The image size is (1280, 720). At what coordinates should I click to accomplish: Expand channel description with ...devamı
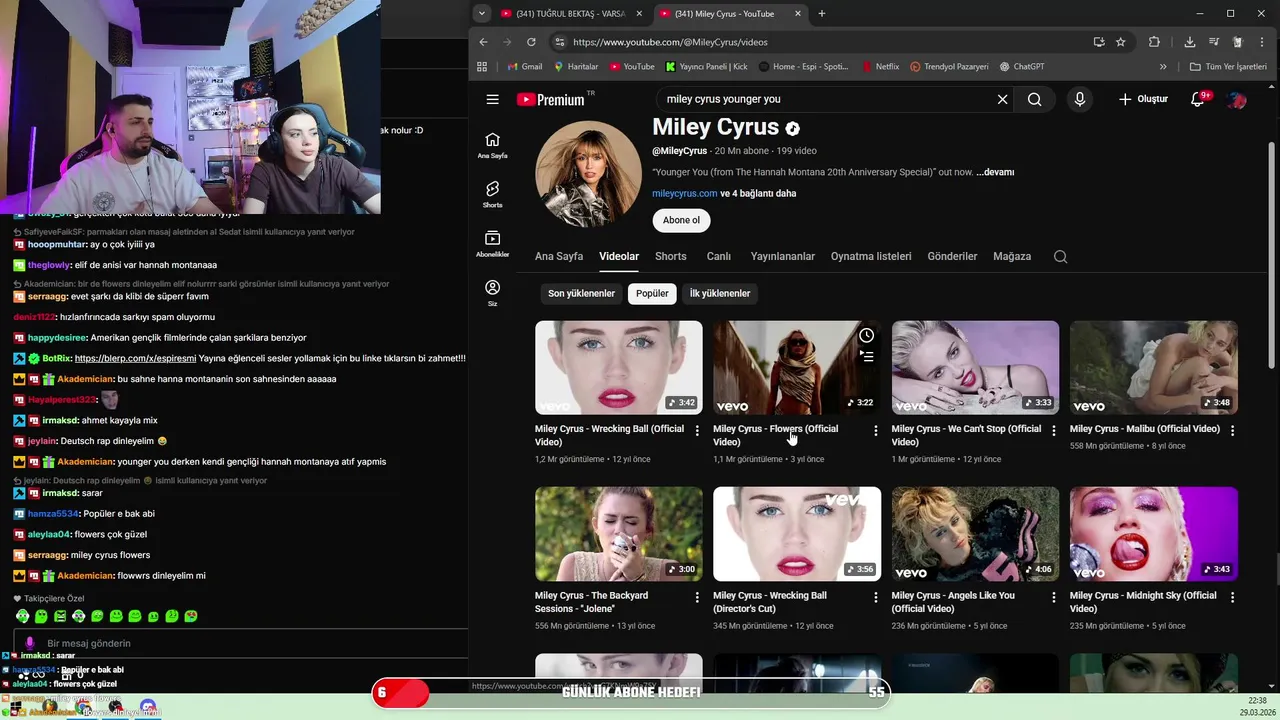[x=995, y=172]
